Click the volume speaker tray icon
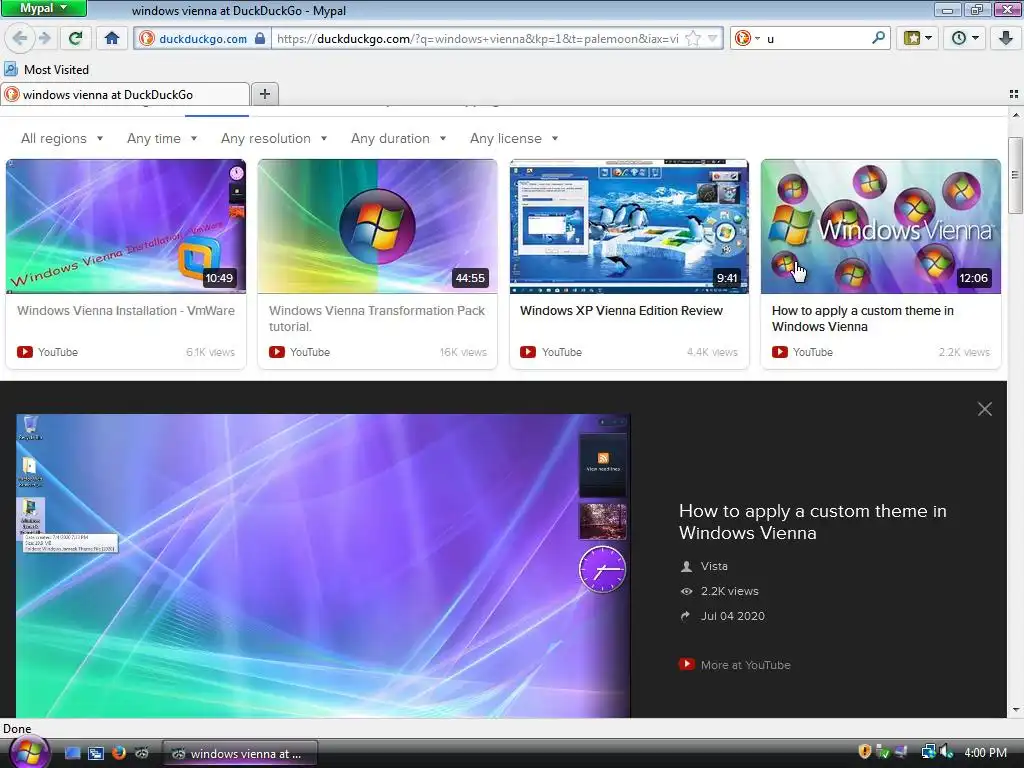Screen dimensions: 1024x768 946,752
